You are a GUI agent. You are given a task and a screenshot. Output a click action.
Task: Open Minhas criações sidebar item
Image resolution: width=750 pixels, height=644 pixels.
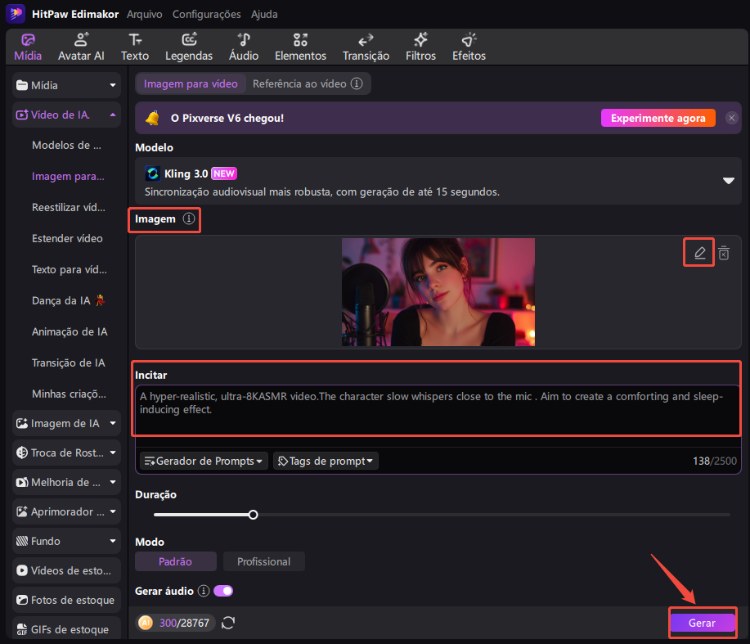(x=69, y=394)
